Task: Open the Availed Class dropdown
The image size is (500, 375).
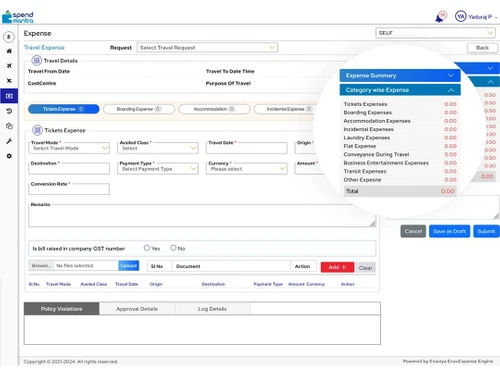Action: (x=158, y=148)
